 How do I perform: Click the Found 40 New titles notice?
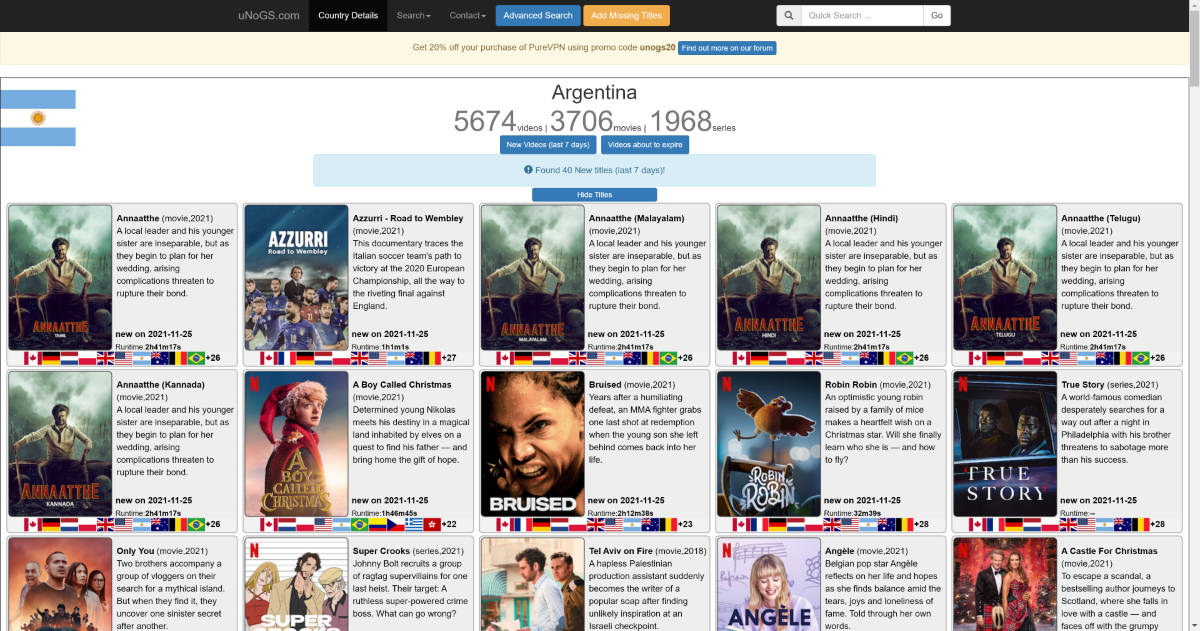tap(594, 170)
